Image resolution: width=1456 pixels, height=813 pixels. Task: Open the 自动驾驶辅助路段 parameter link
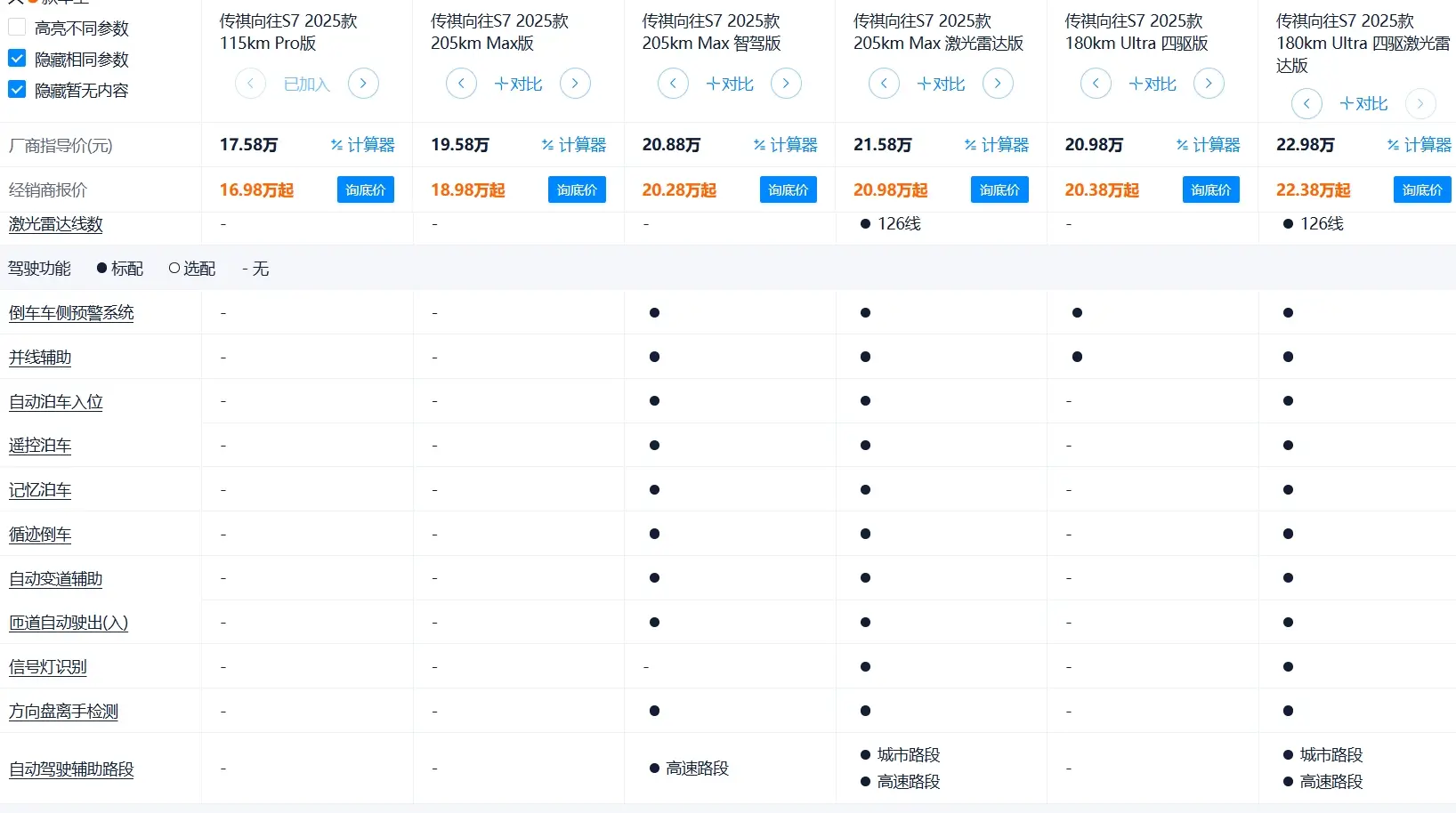pos(71,769)
